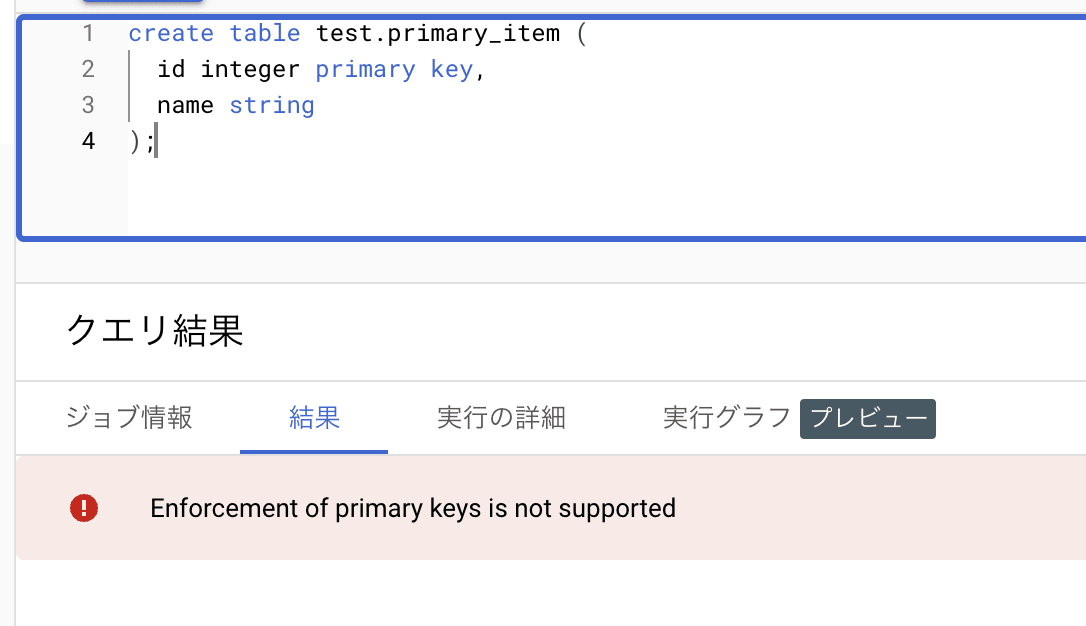Place cursor on test.primary_item table name
1086x626 pixels.
pyautogui.click(x=438, y=33)
